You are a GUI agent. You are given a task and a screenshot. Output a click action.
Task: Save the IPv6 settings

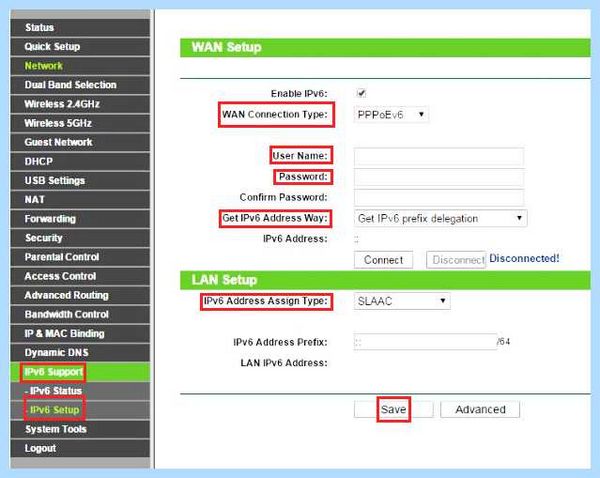[x=393, y=409]
